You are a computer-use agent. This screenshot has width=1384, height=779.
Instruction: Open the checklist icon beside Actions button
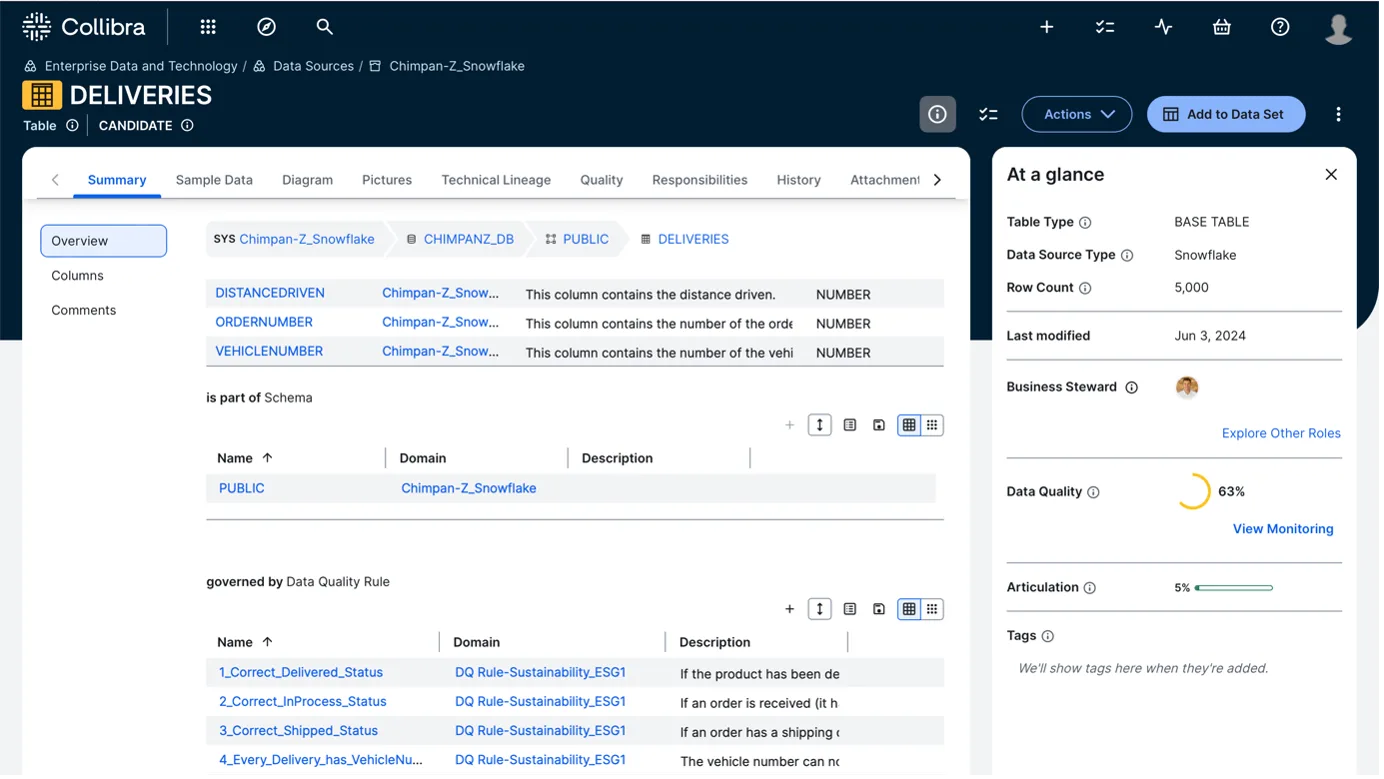coord(988,114)
